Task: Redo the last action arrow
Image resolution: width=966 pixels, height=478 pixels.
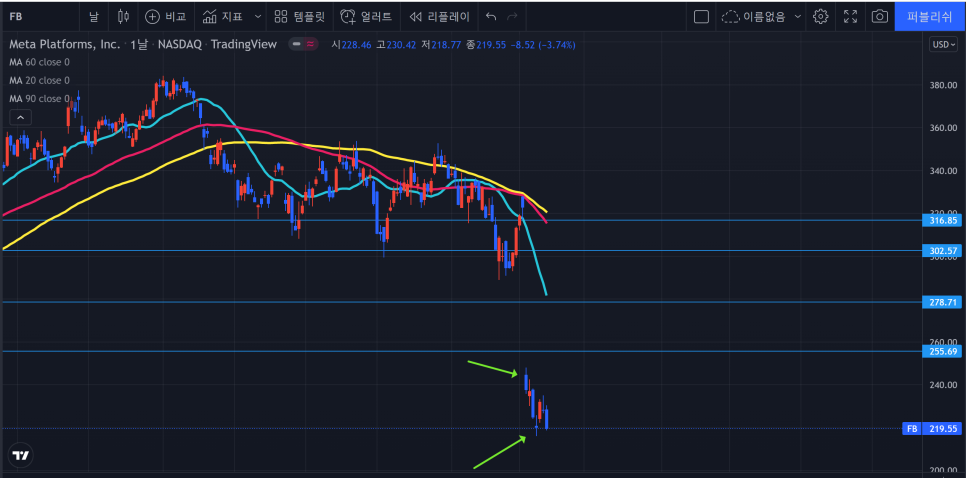Action: 512,17
